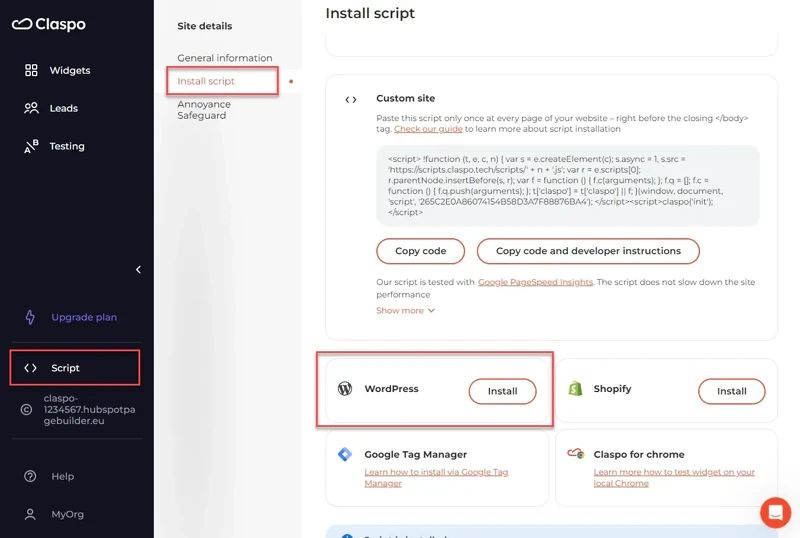The image size is (800, 538).
Task: Click the Script code brackets icon
Action: [x=31, y=368]
